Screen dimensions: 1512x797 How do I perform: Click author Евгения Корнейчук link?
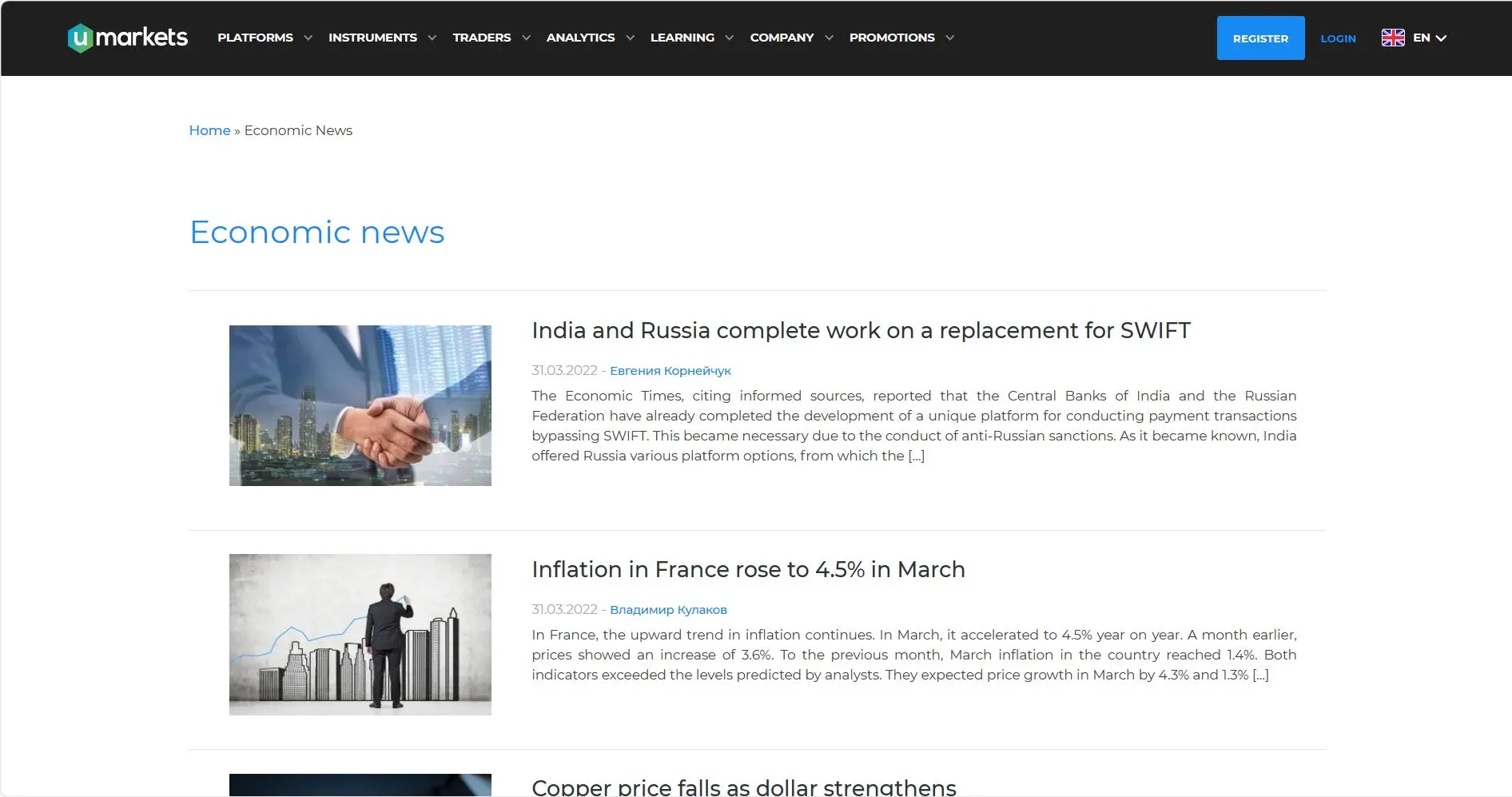pos(670,371)
